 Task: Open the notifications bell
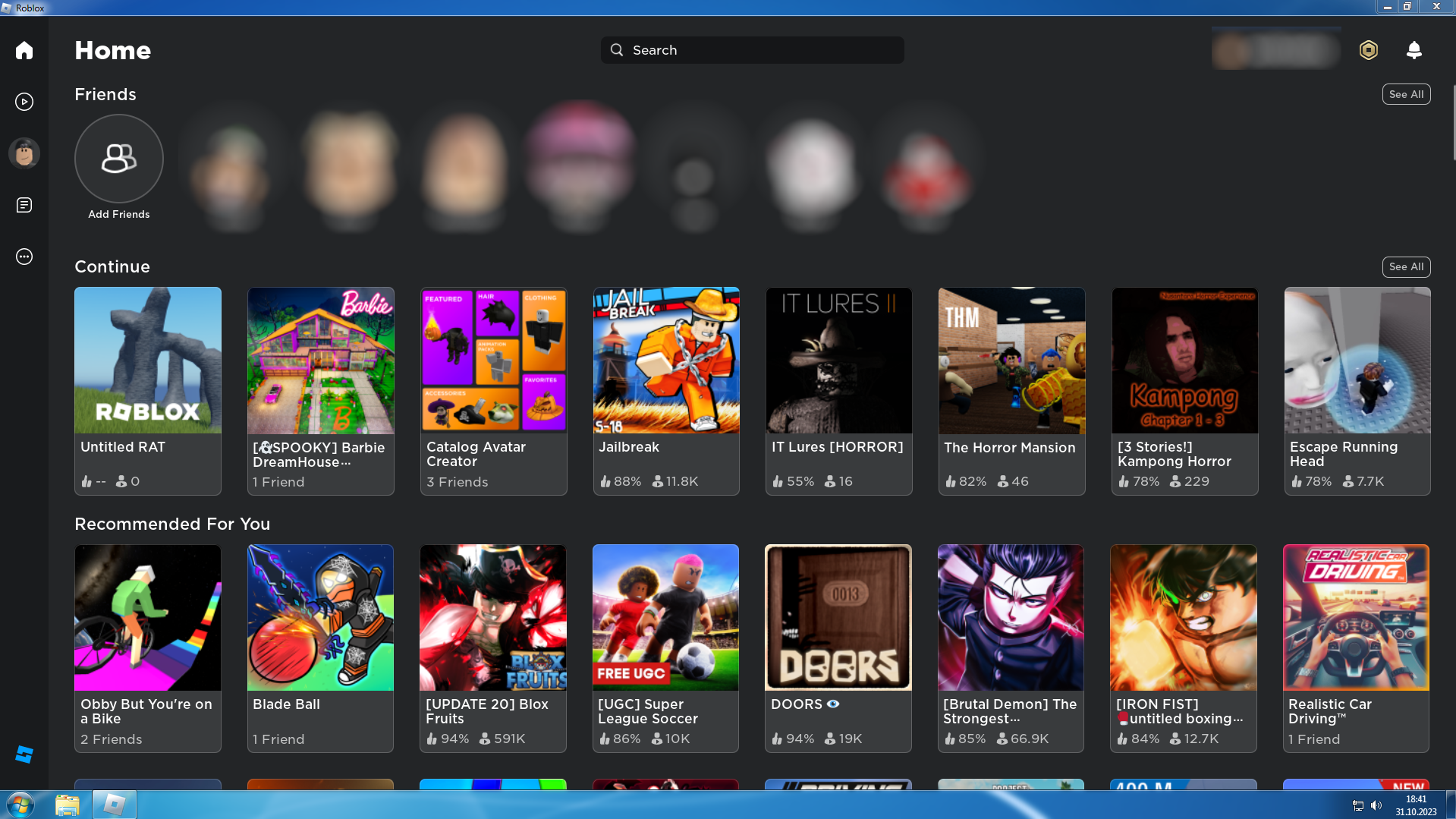[x=1414, y=50]
